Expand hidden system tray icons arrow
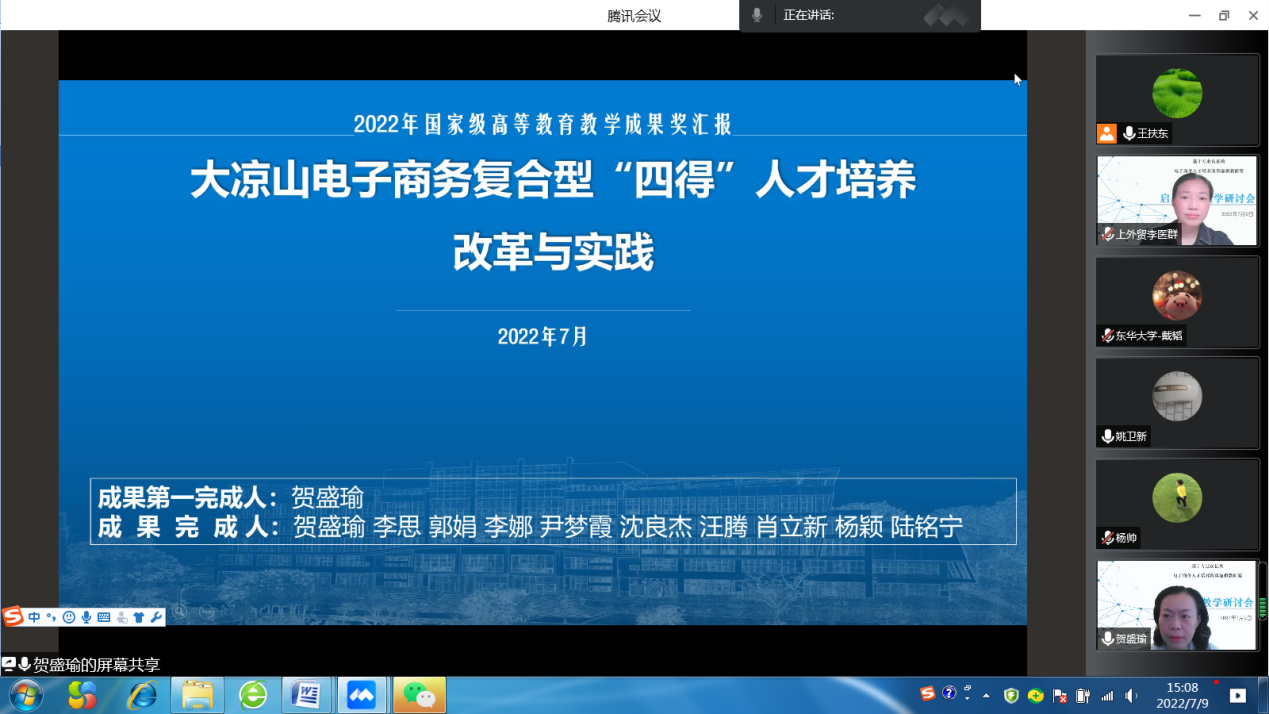This screenshot has height=714, width=1269. (x=986, y=695)
